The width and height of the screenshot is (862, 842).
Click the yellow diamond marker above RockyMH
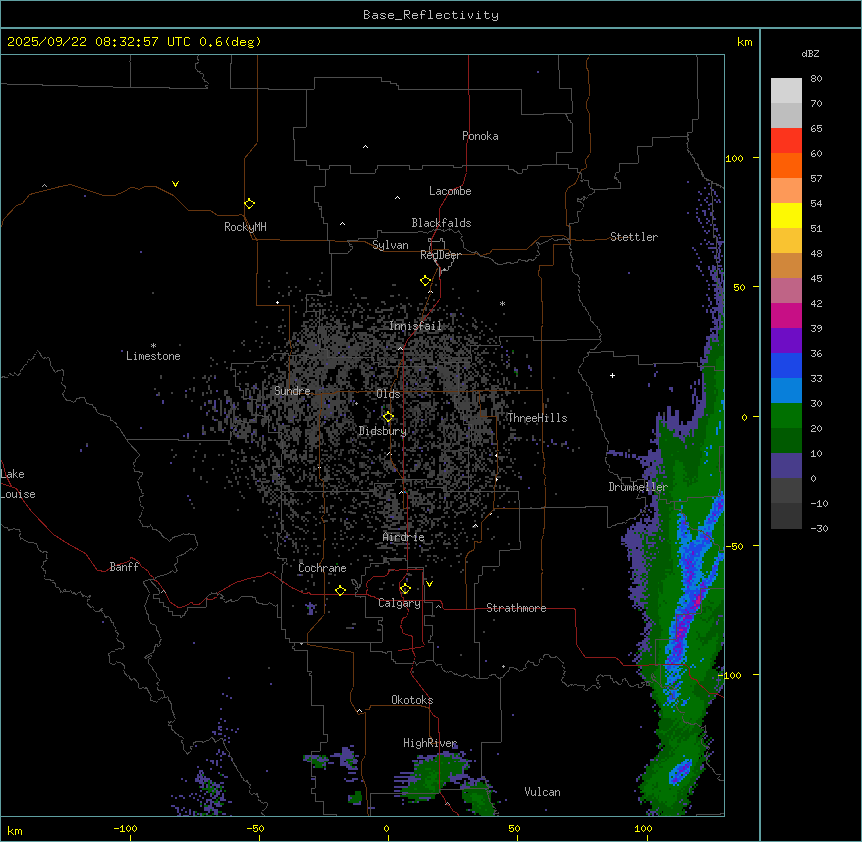pyautogui.click(x=249, y=203)
